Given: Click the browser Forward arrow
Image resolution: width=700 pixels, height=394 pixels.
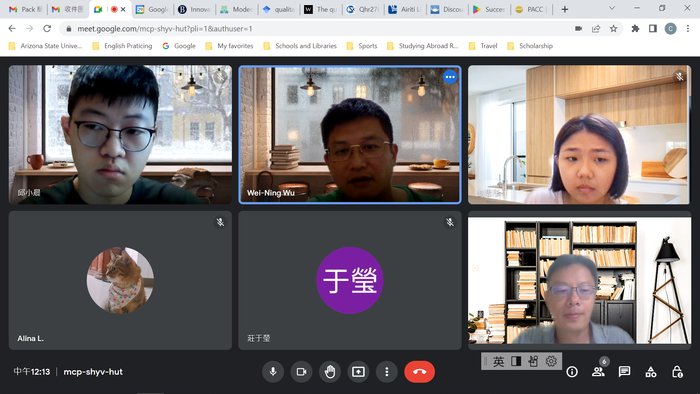Looking at the screenshot, I should (29, 29).
